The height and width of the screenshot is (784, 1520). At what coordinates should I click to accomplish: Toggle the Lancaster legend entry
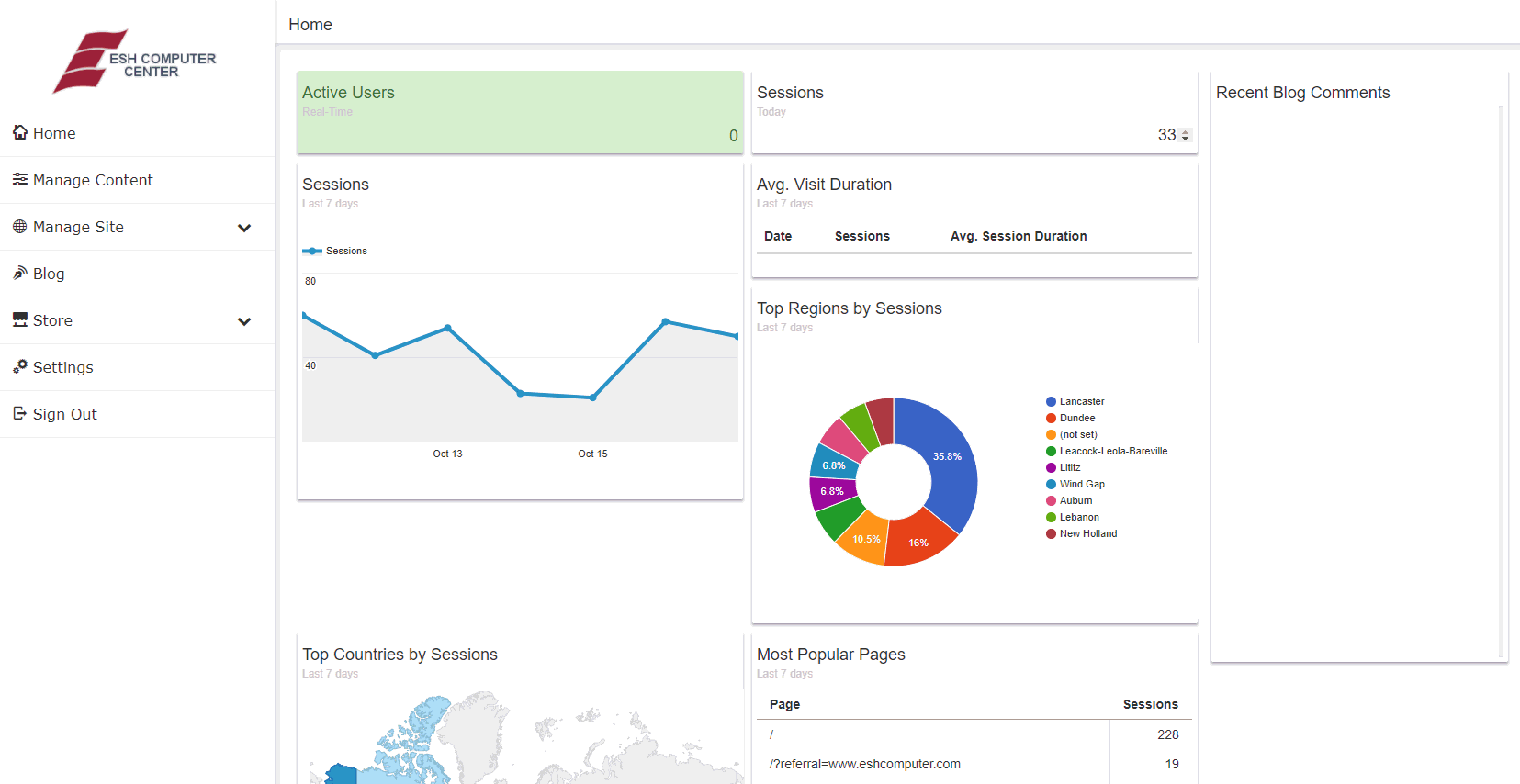(x=1081, y=401)
